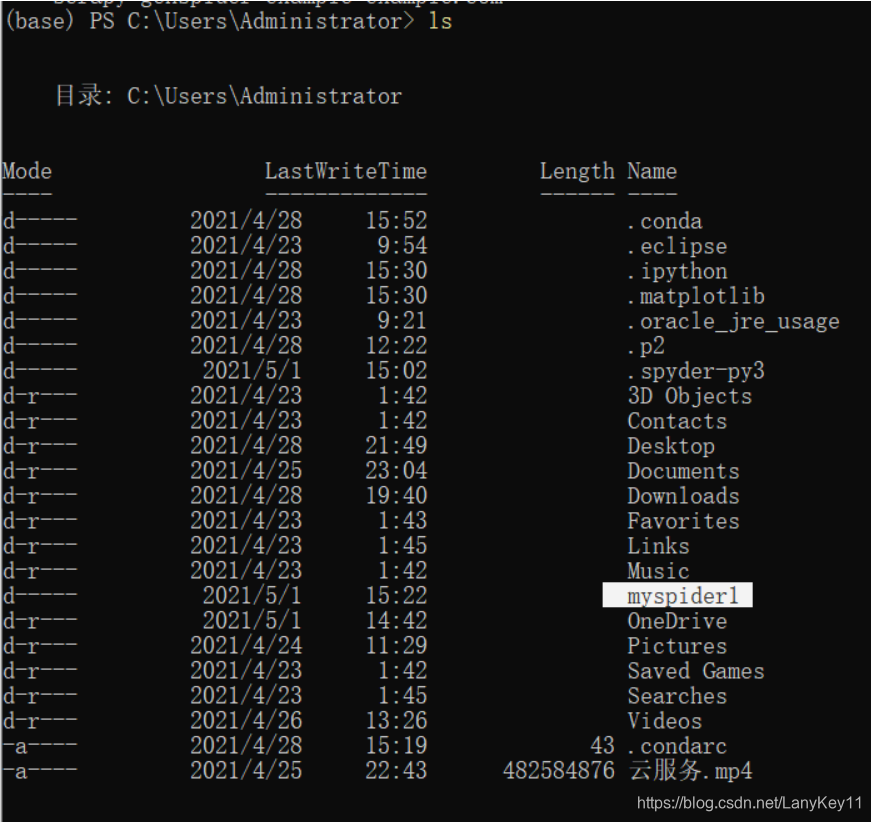Click the 2021/4/26 date of Videos
Screen dimensions: 871x822
click(246, 721)
